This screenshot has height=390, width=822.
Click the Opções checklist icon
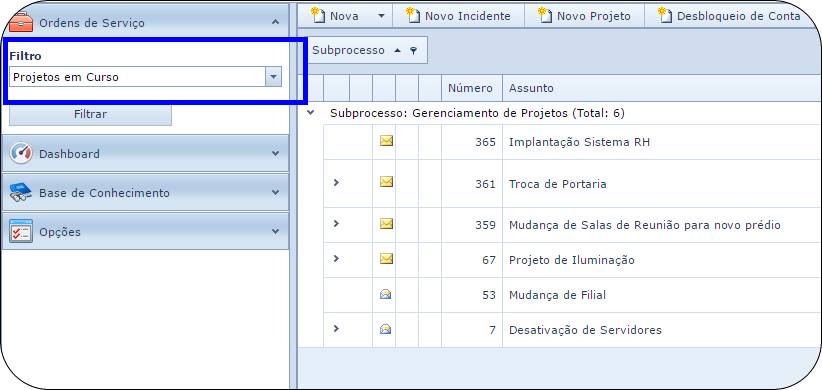point(21,231)
